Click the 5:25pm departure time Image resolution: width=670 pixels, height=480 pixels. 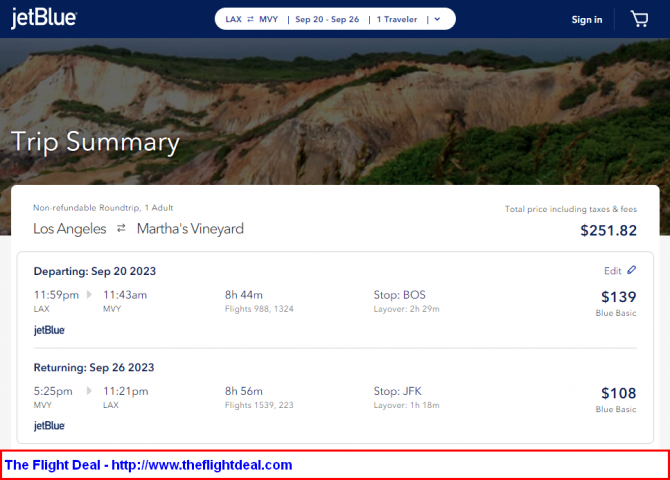pos(53,391)
